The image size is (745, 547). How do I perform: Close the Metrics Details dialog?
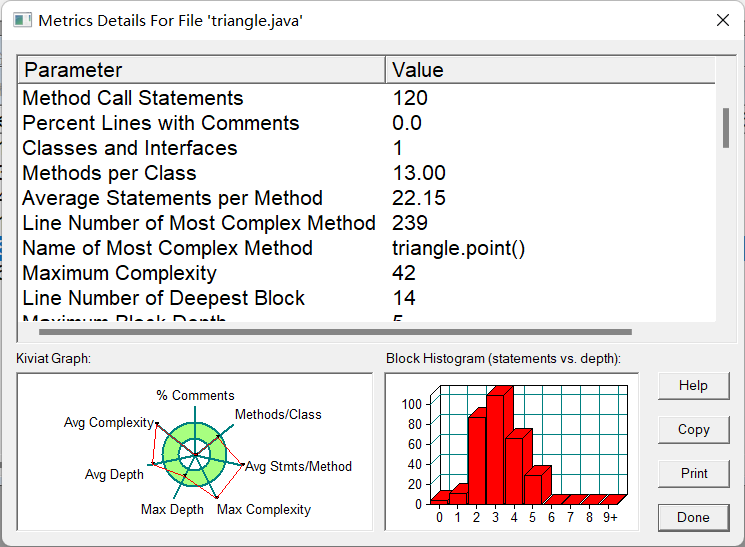coord(723,20)
